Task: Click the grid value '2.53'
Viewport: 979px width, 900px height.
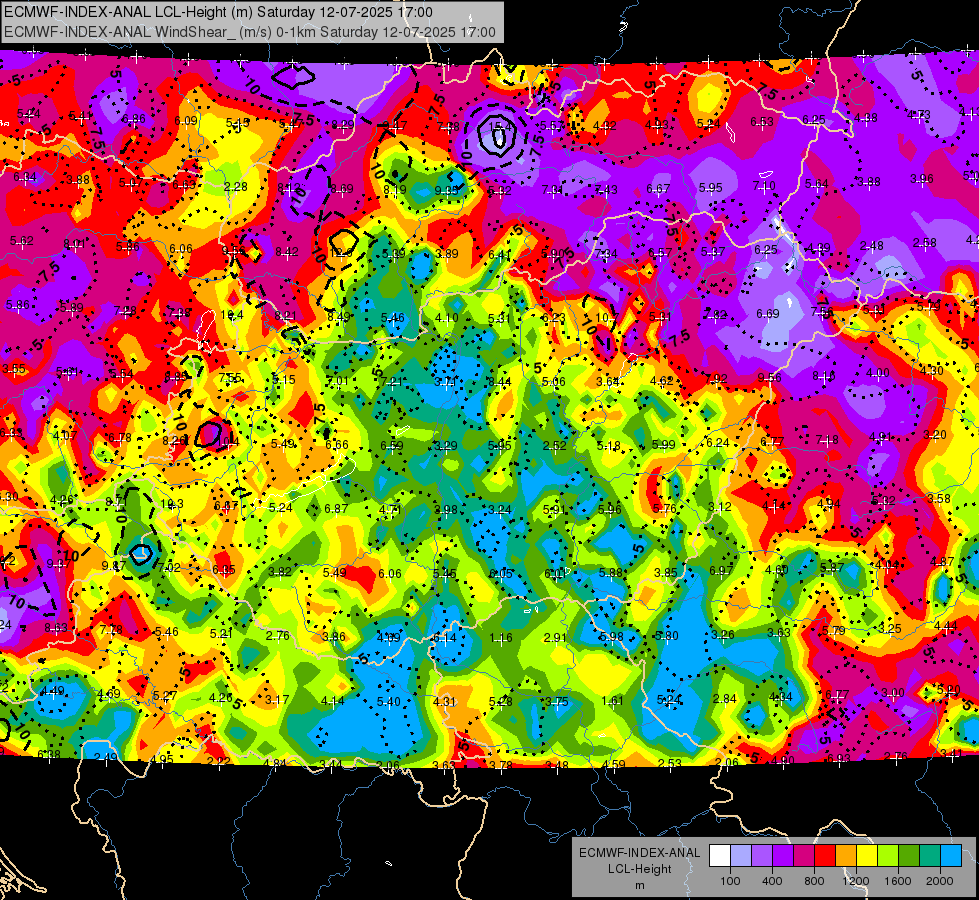Action: [x=670, y=763]
